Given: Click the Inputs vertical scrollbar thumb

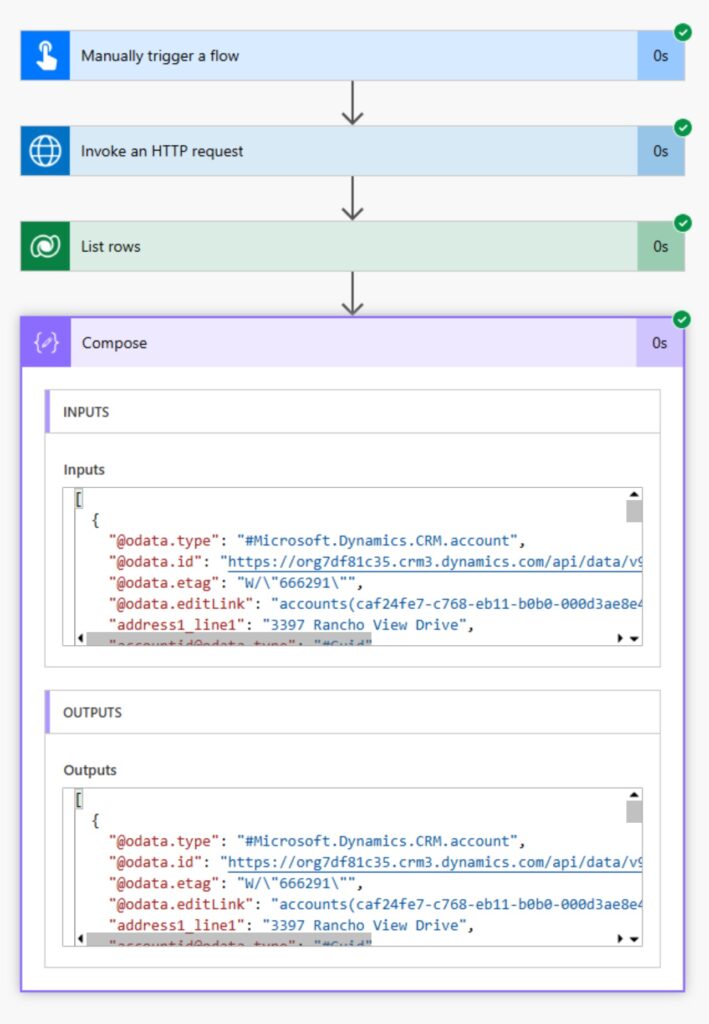Looking at the screenshot, I should coord(634,511).
